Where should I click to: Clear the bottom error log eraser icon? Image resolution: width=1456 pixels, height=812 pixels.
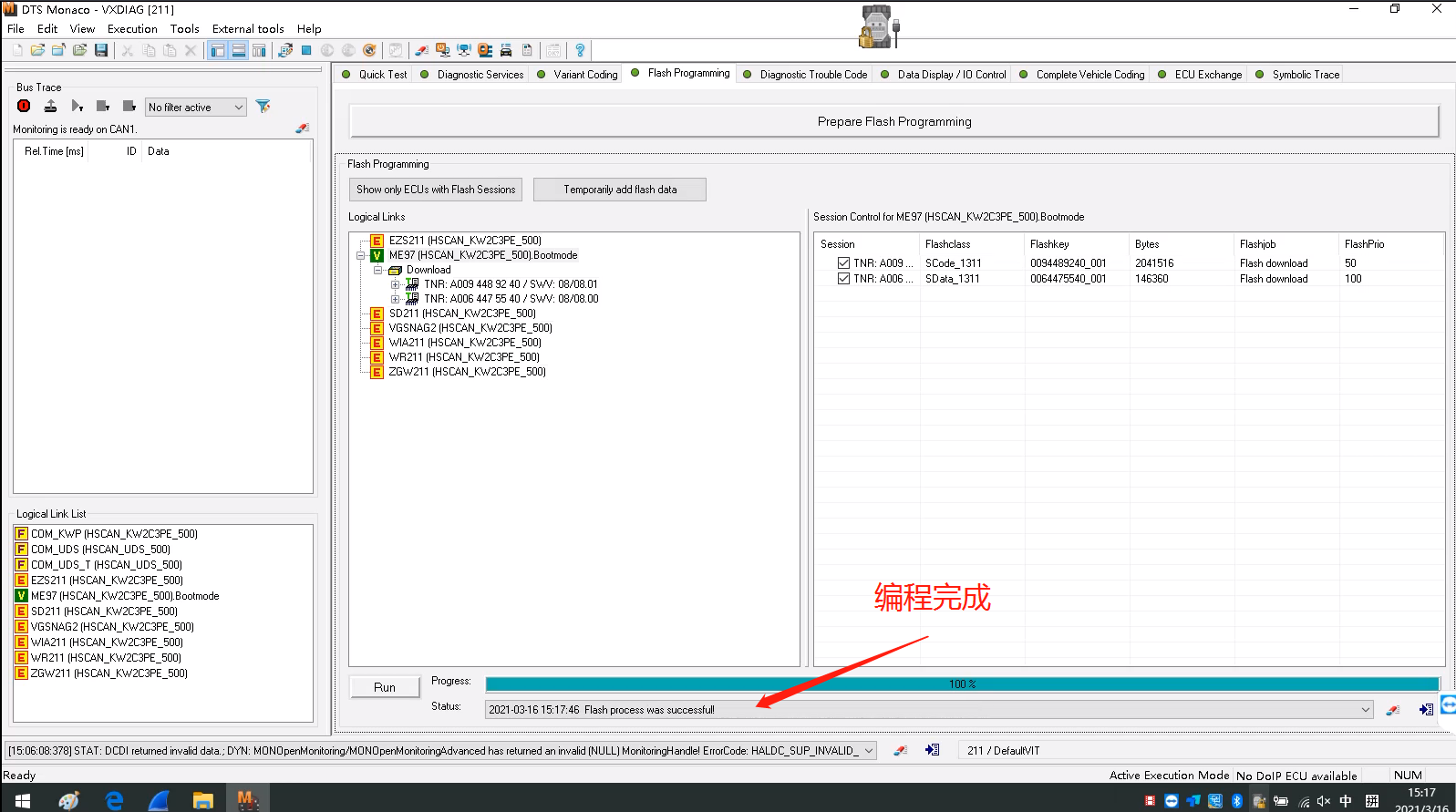tap(900, 750)
